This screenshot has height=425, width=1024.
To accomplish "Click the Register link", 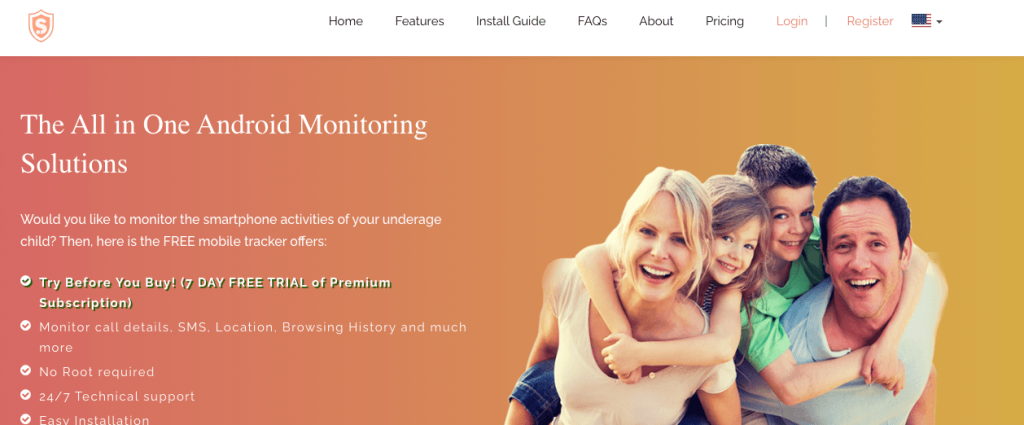I will pos(870,21).
